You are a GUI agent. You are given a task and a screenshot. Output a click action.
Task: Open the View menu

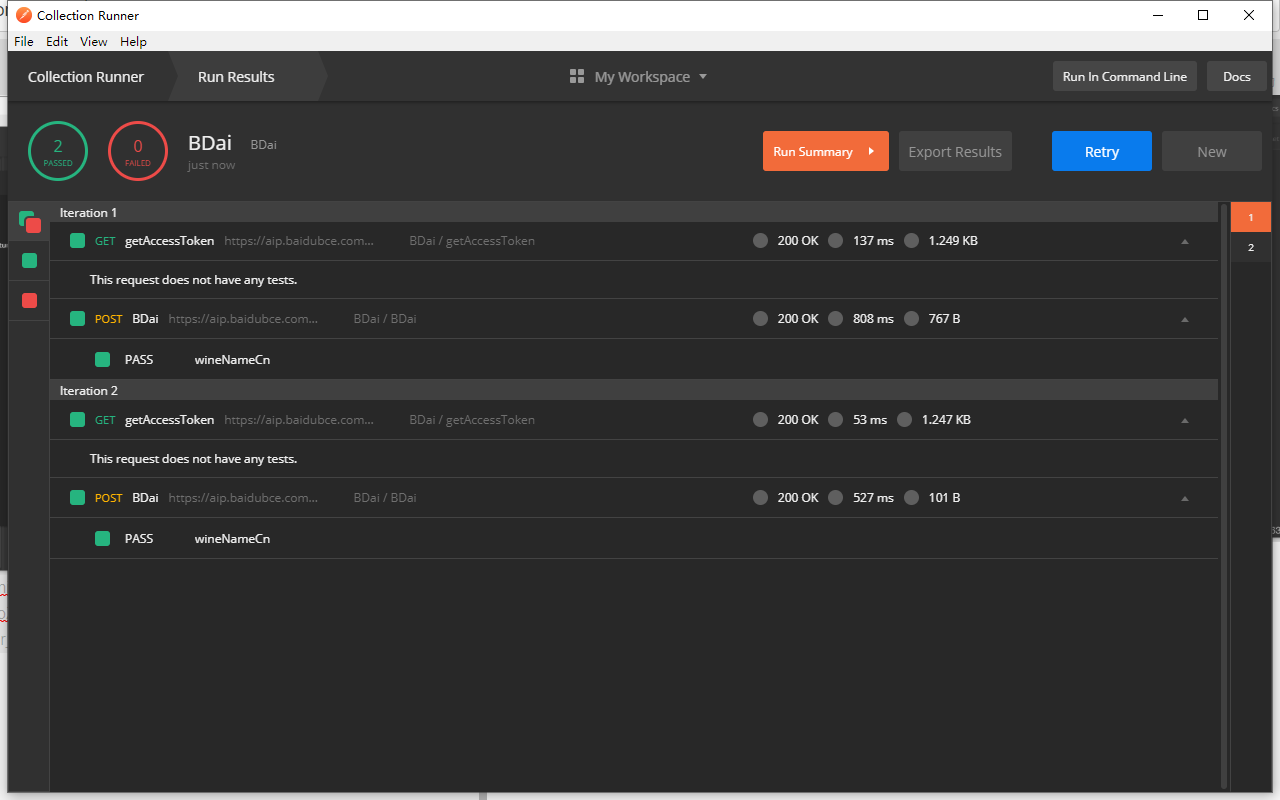(x=94, y=41)
